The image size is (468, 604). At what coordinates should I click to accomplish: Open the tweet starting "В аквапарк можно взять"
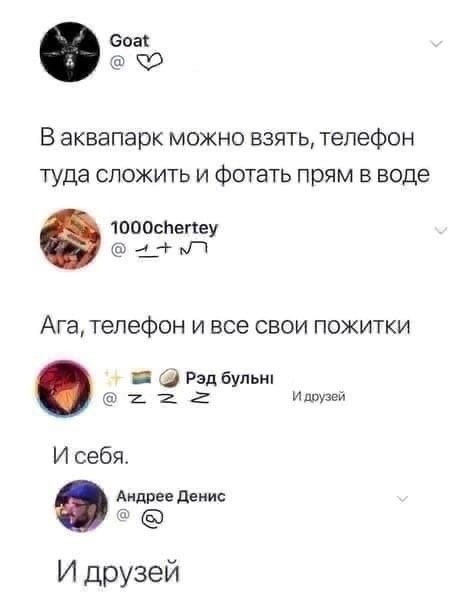click(x=235, y=156)
